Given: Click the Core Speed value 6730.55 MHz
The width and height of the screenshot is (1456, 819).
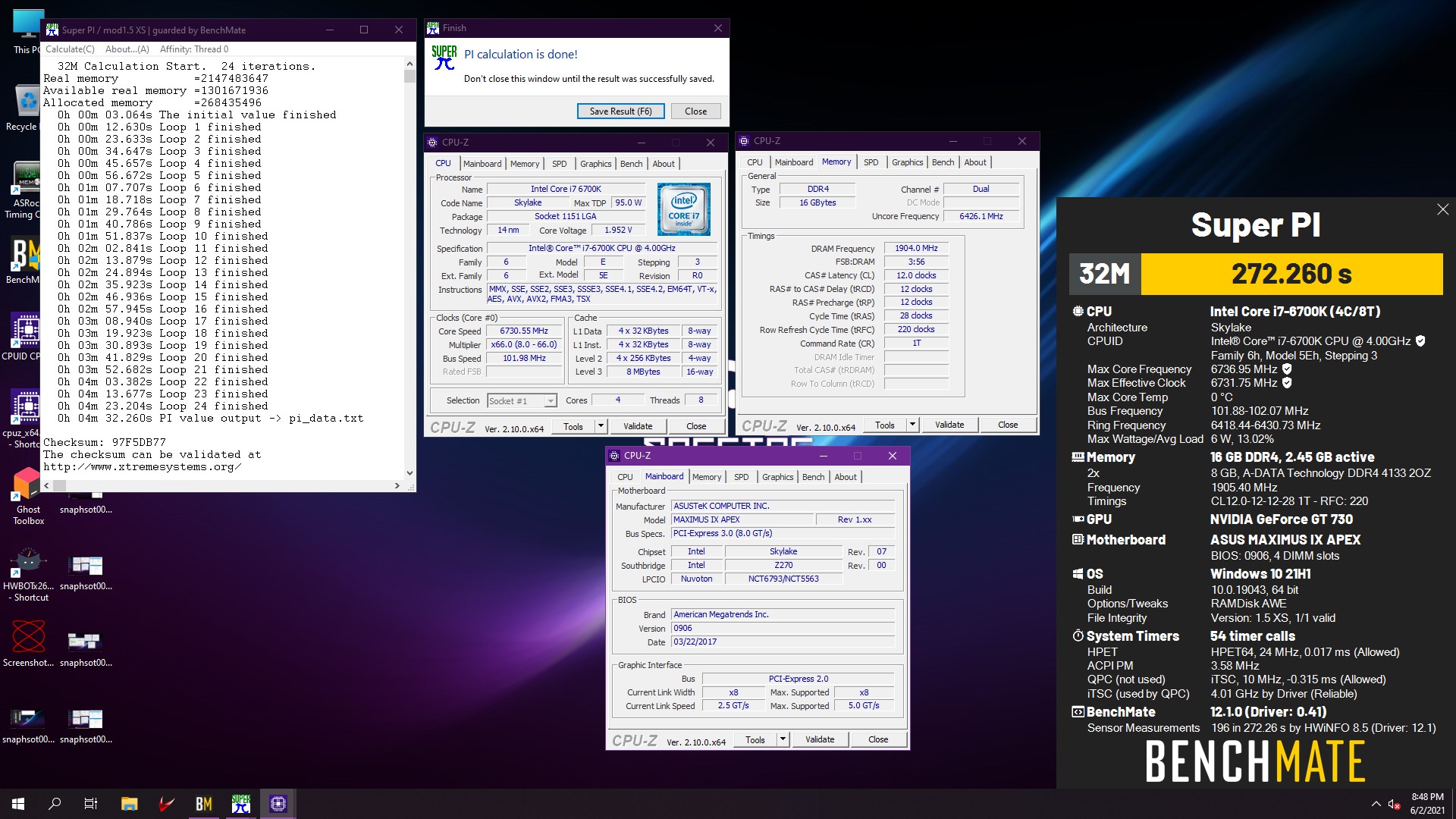Looking at the screenshot, I should pos(523,331).
